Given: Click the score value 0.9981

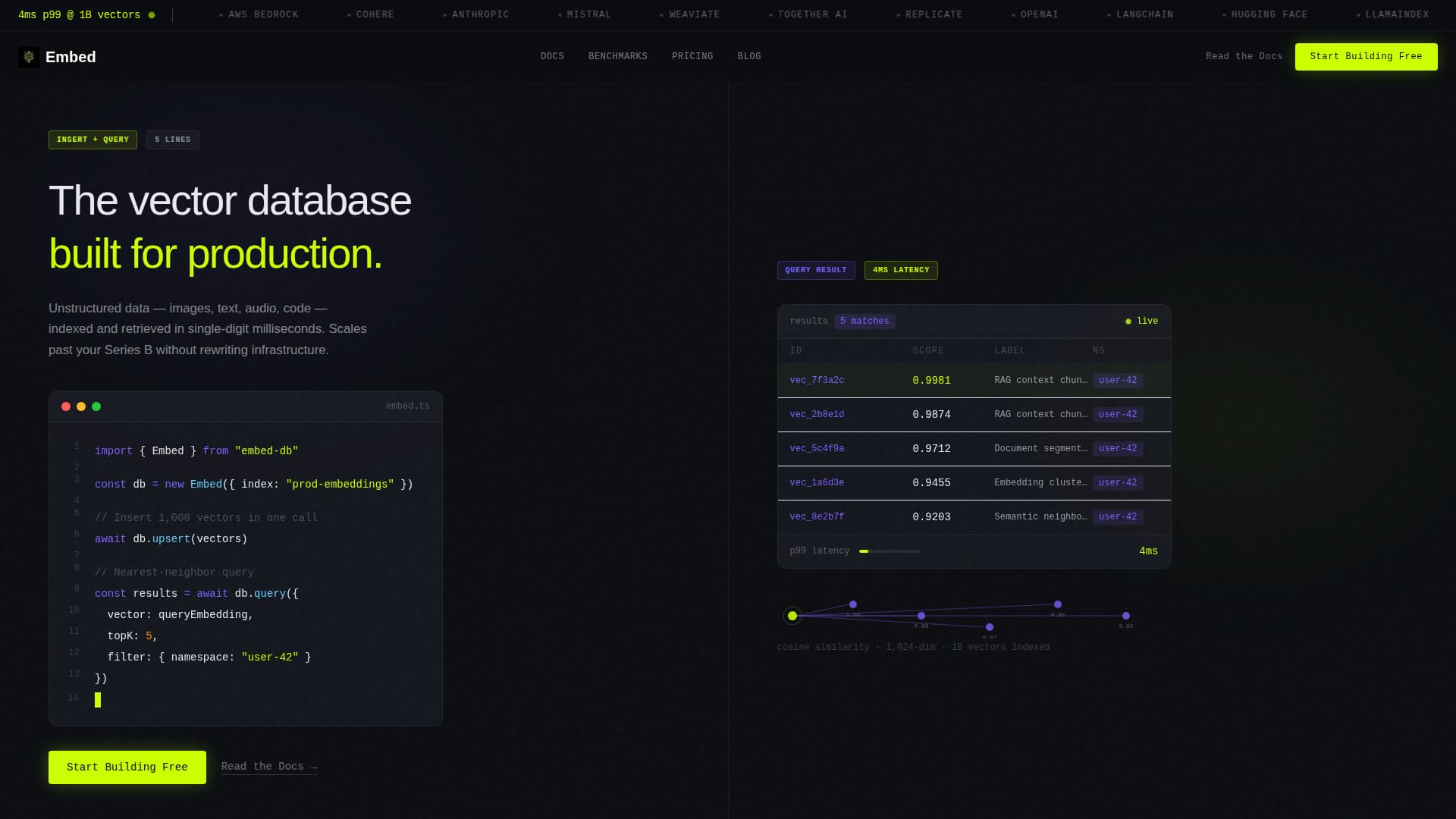Looking at the screenshot, I should click(x=931, y=381).
